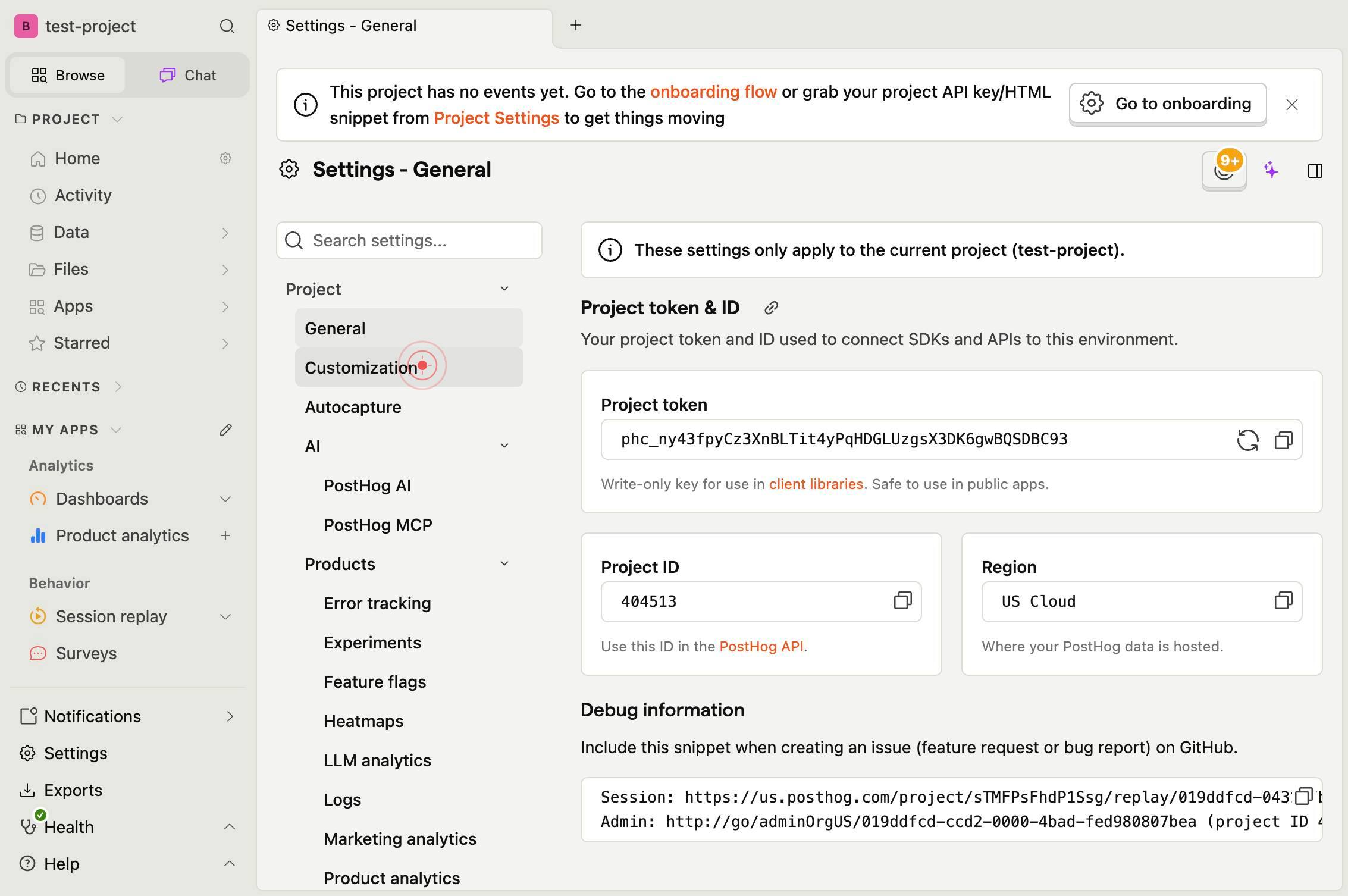Click the edit pencil icon for My Apps
Screen dimensions: 1348x896
click(225, 430)
